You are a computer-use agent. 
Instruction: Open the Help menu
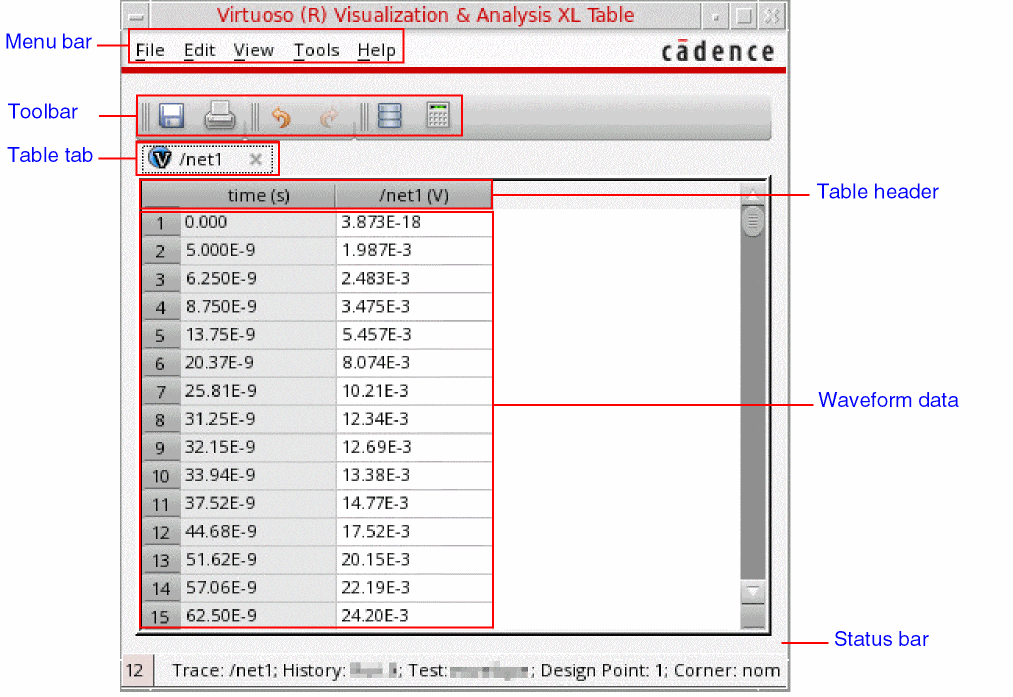[x=377, y=50]
